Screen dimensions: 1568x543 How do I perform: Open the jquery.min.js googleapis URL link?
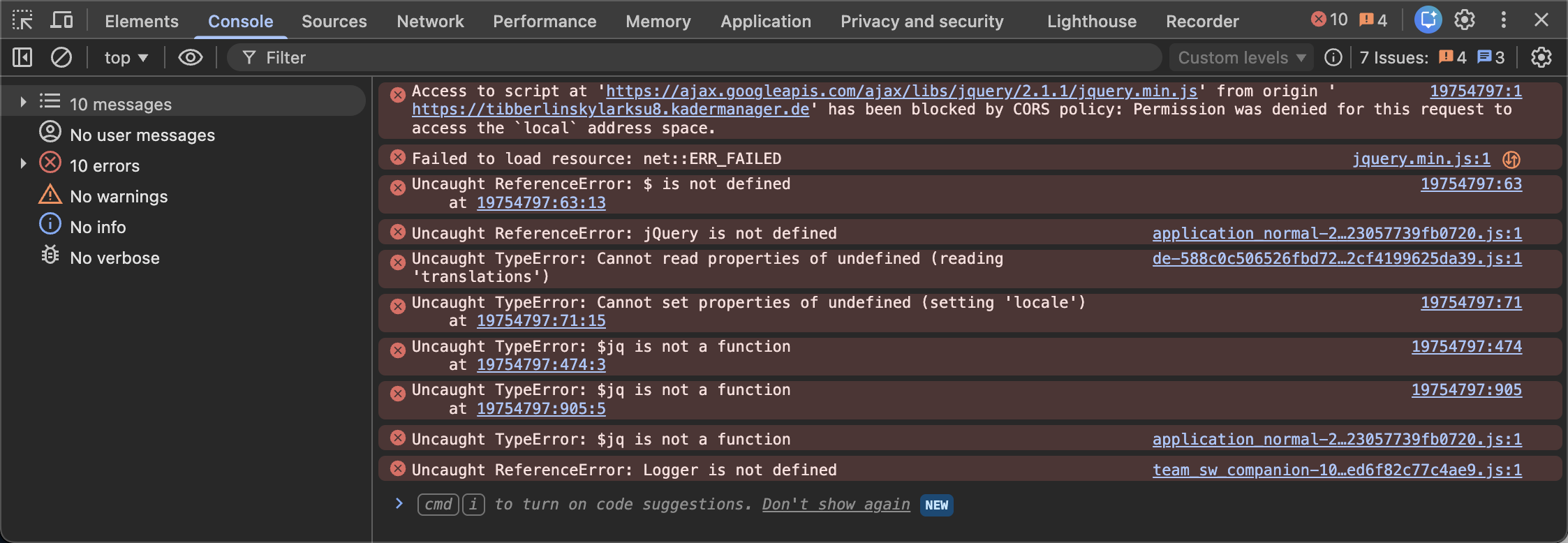[x=901, y=91]
